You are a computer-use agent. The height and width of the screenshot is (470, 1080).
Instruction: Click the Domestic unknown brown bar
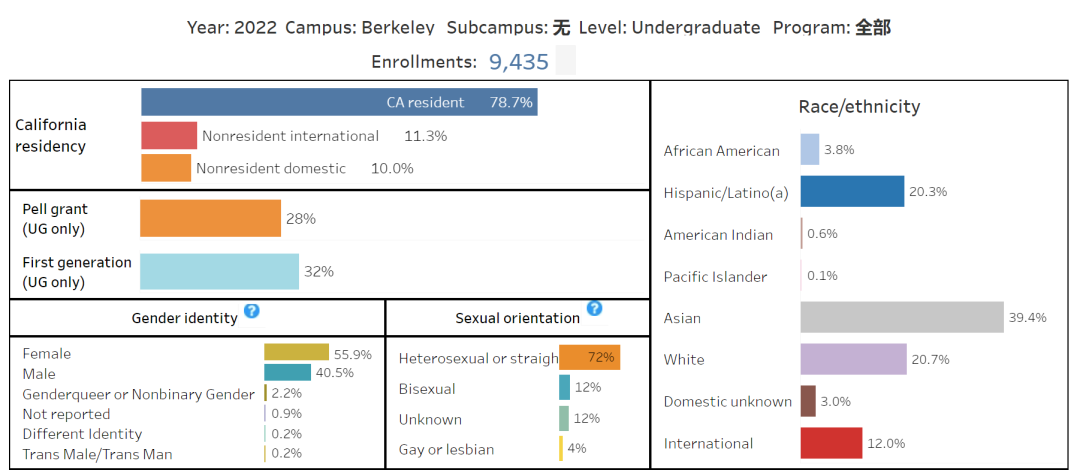(x=808, y=401)
